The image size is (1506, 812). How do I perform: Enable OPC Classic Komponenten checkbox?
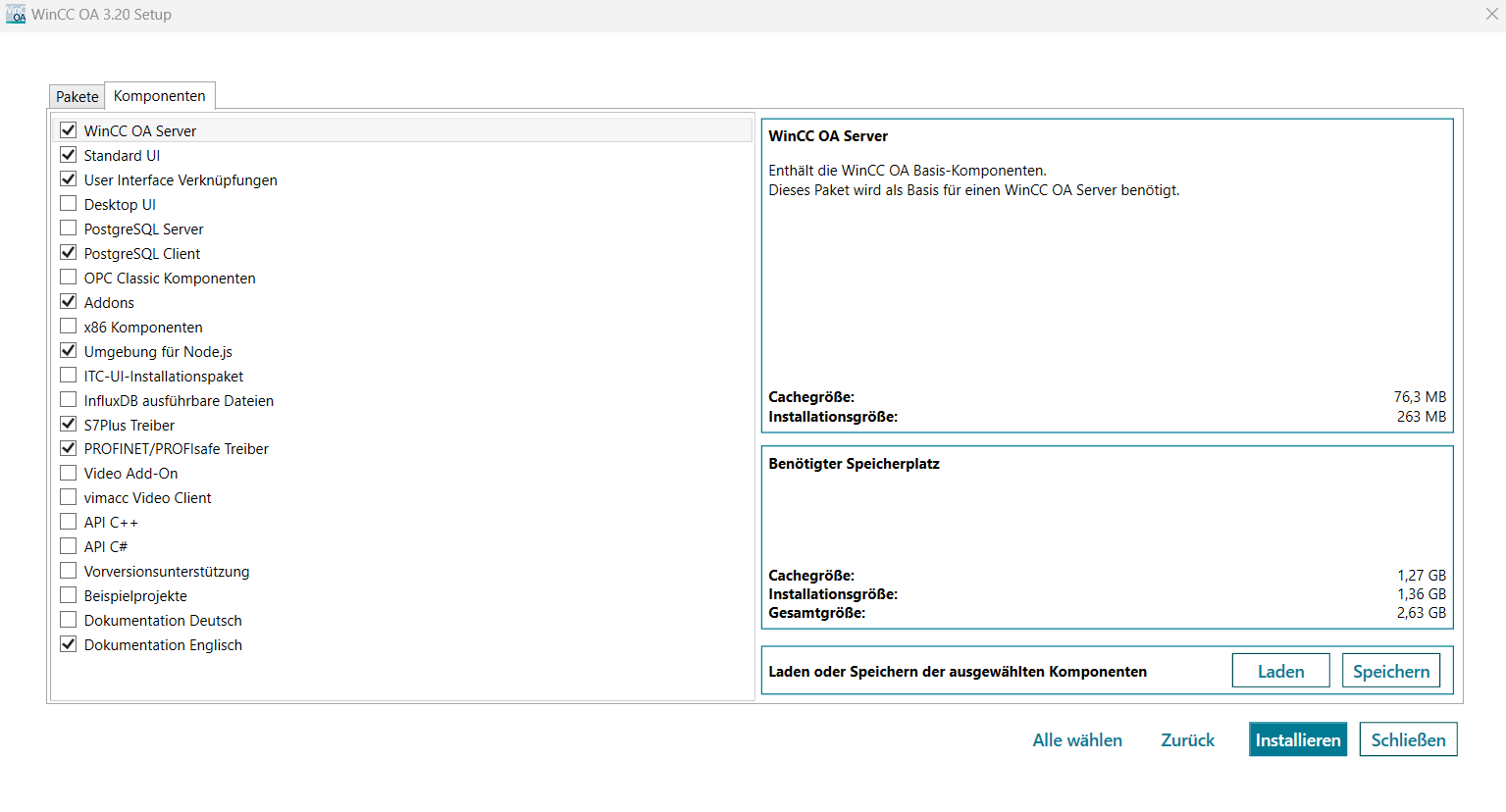(69, 277)
